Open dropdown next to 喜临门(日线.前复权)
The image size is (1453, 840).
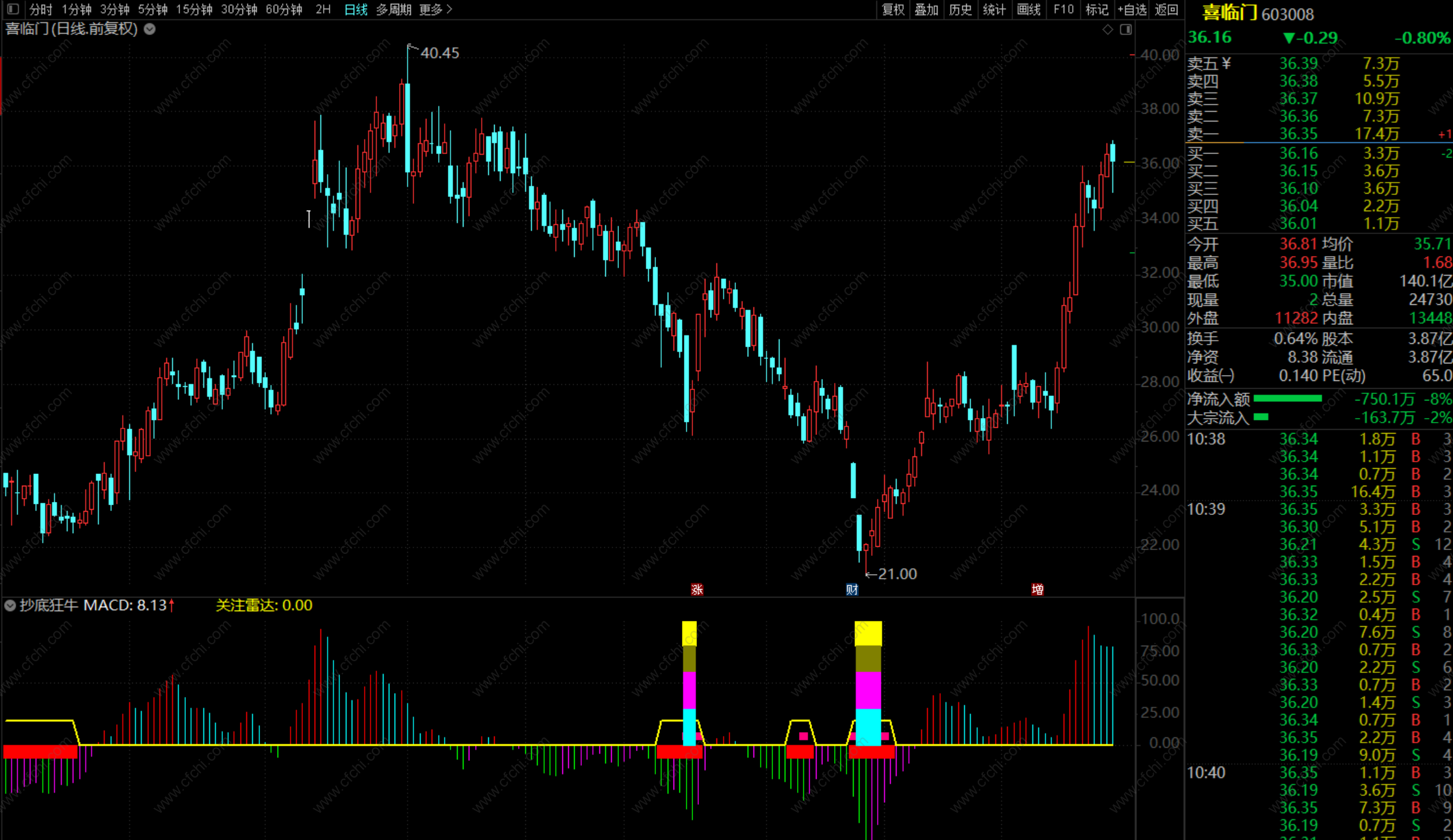(x=150, y=29)
